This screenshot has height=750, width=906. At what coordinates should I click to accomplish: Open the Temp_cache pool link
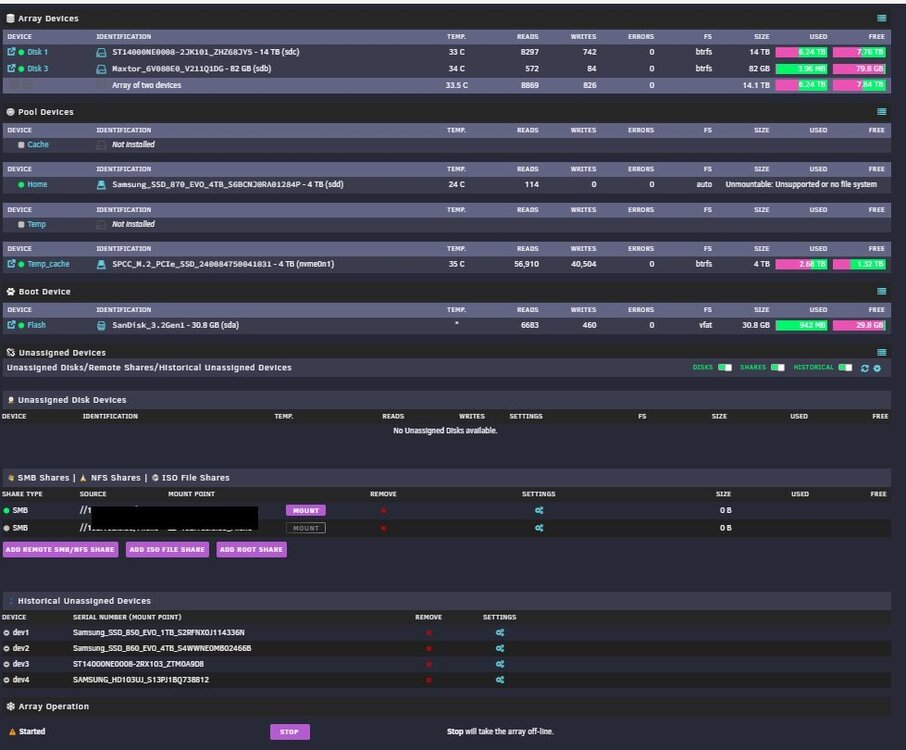click(49, 264)
